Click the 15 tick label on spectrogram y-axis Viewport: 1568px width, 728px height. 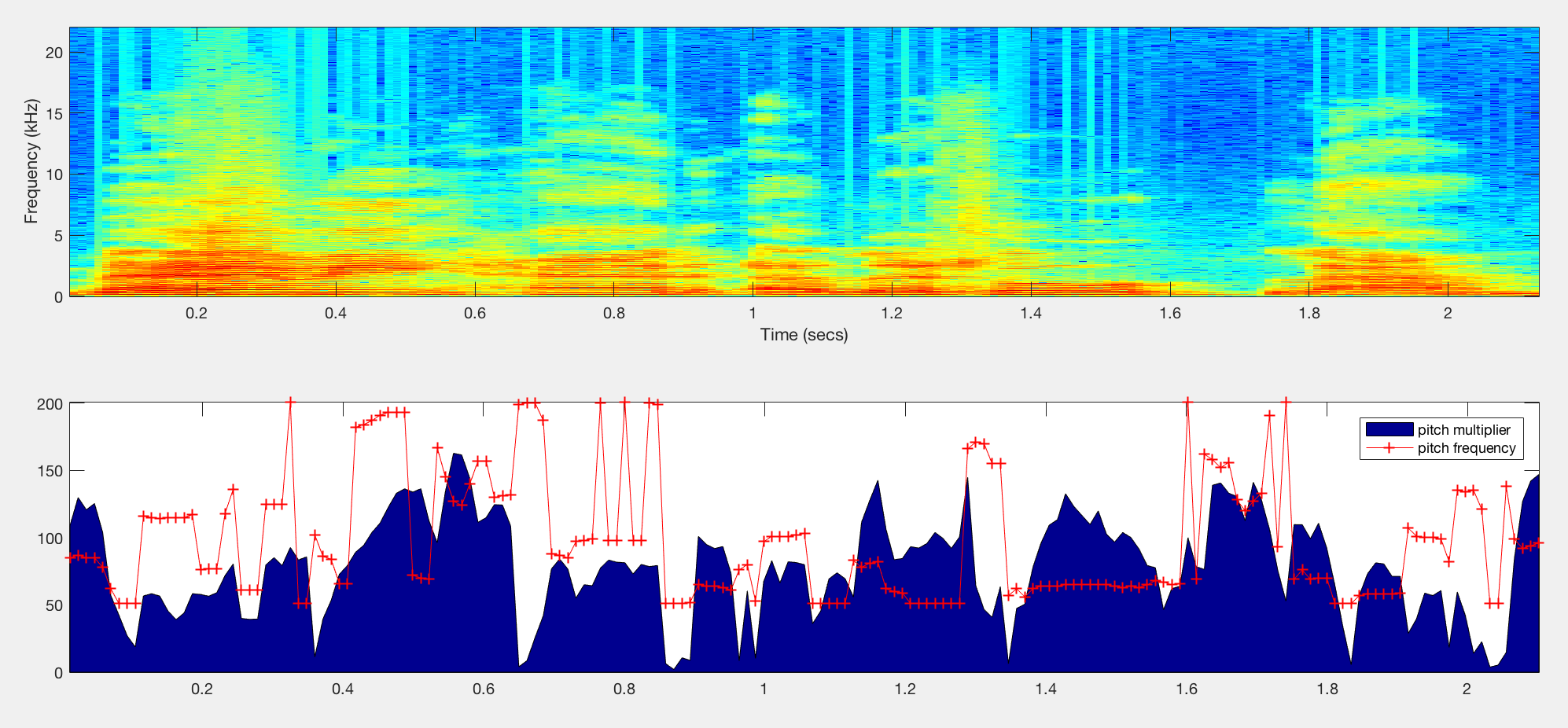point(53,114)
